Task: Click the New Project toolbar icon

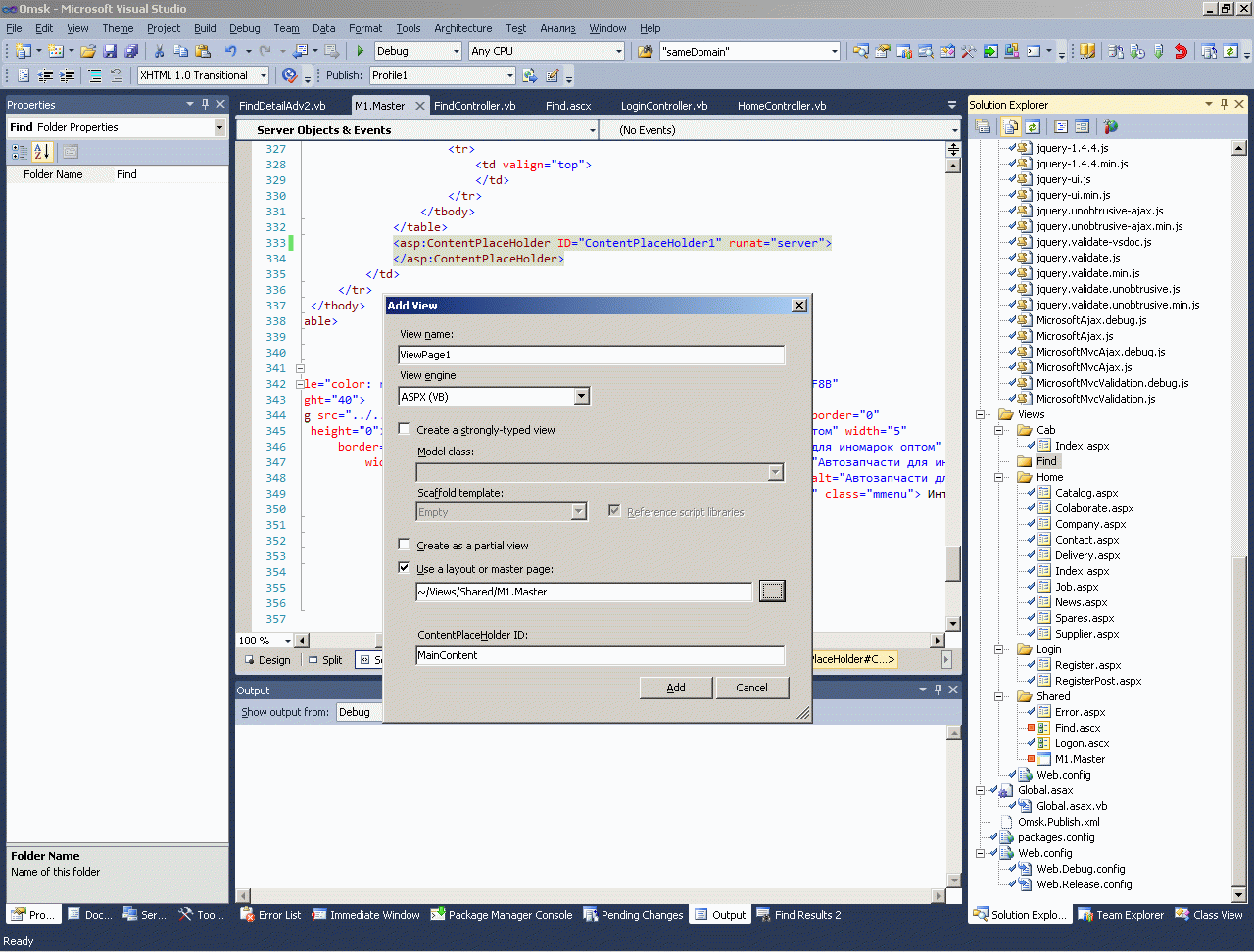Action: point(23,51)
